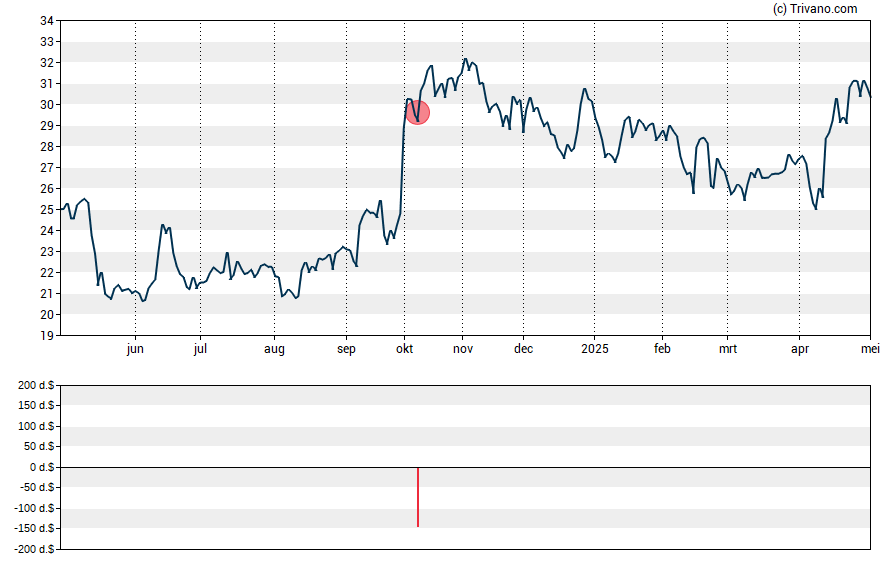Image resolution: width=888 pixels, height=565 pixels.
Task: Click the '27' price axis label
Action: click(x=46, y=168)
